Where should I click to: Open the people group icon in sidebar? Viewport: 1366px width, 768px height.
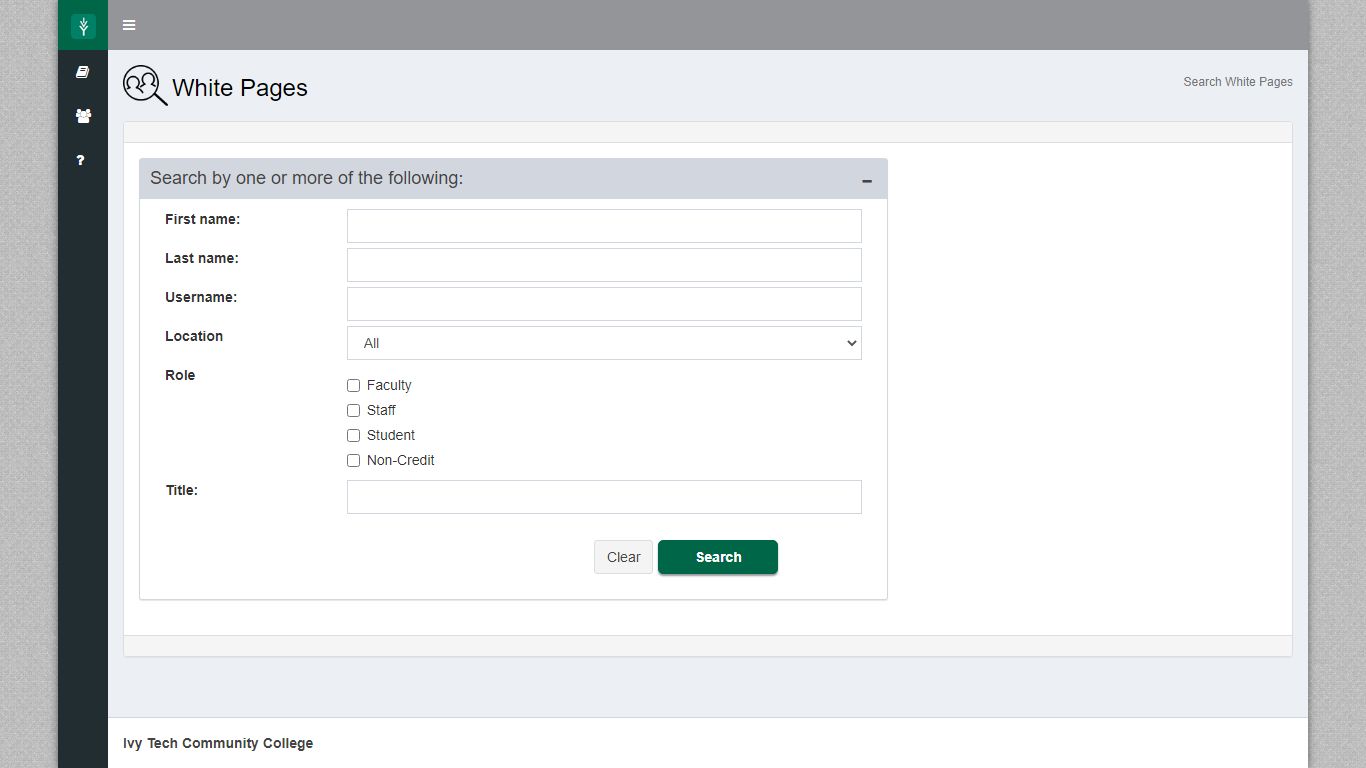(83, 116)
